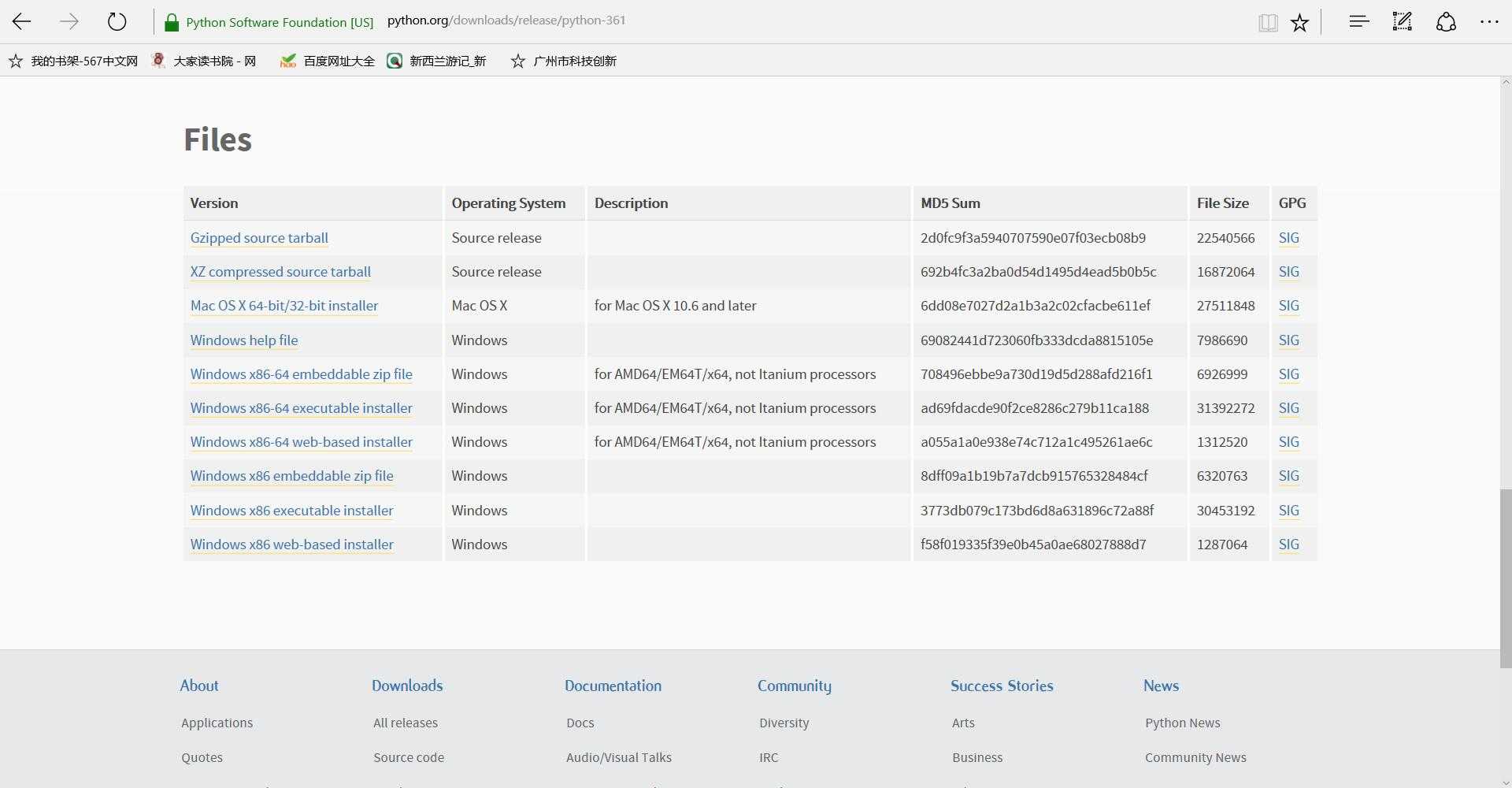Open Applications footer link
The image size is (1512, 788).
pyautogui.click(x=217, y=723)
